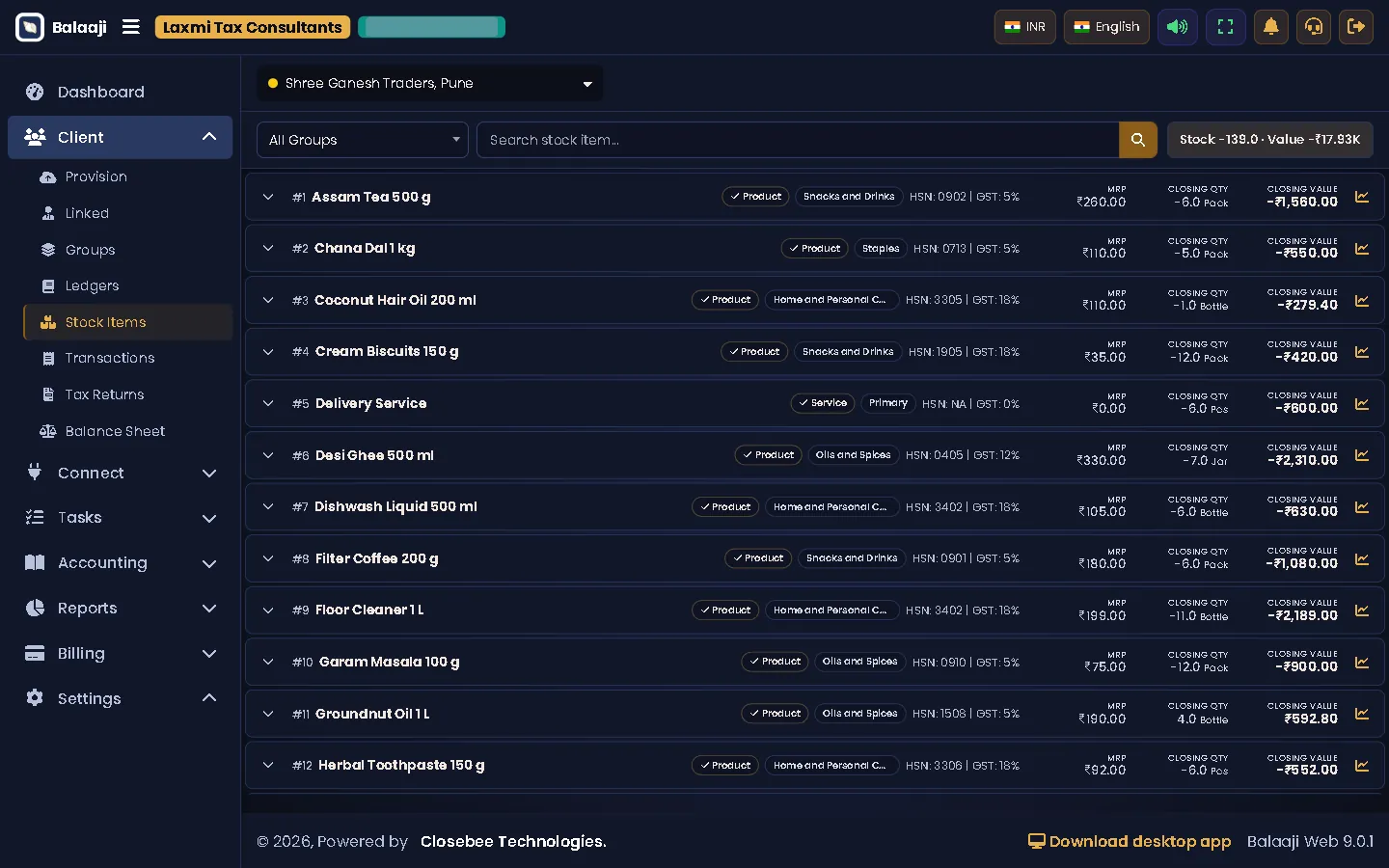The width and height of the screenshot is (1389, 868).
Task: Open the chart icon for Groundnut Oil 1 L
Action: coord(1362,714)
